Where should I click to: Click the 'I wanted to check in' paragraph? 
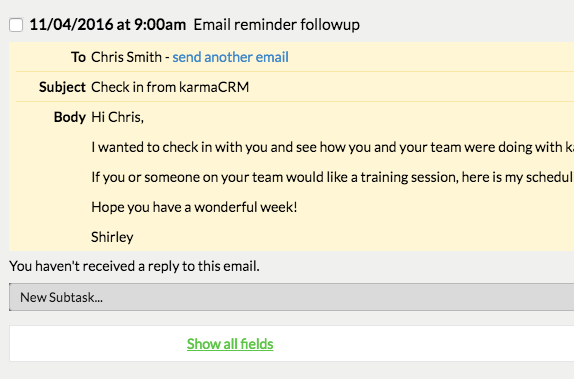coord(332,147)
